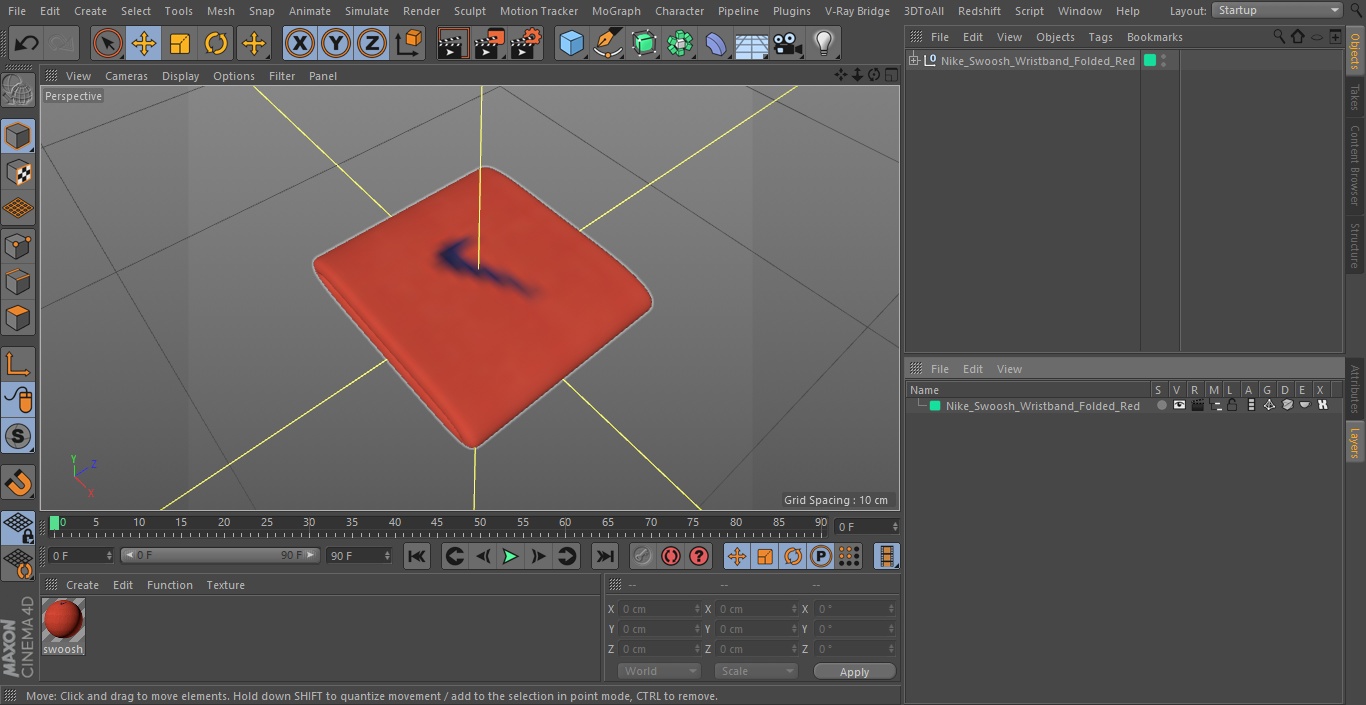Open the Layout dropdown set to Startup

click(1277, 10)
